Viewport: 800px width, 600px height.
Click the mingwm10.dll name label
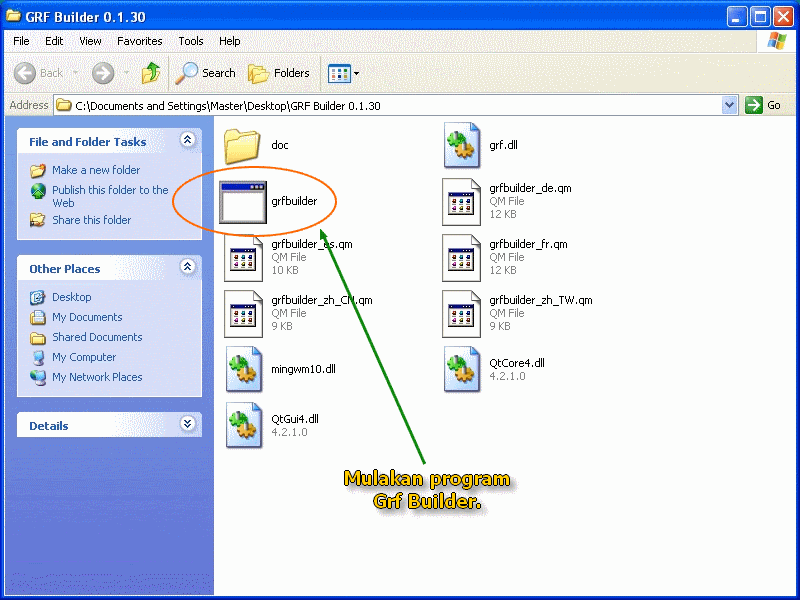[x=303, y=369]
